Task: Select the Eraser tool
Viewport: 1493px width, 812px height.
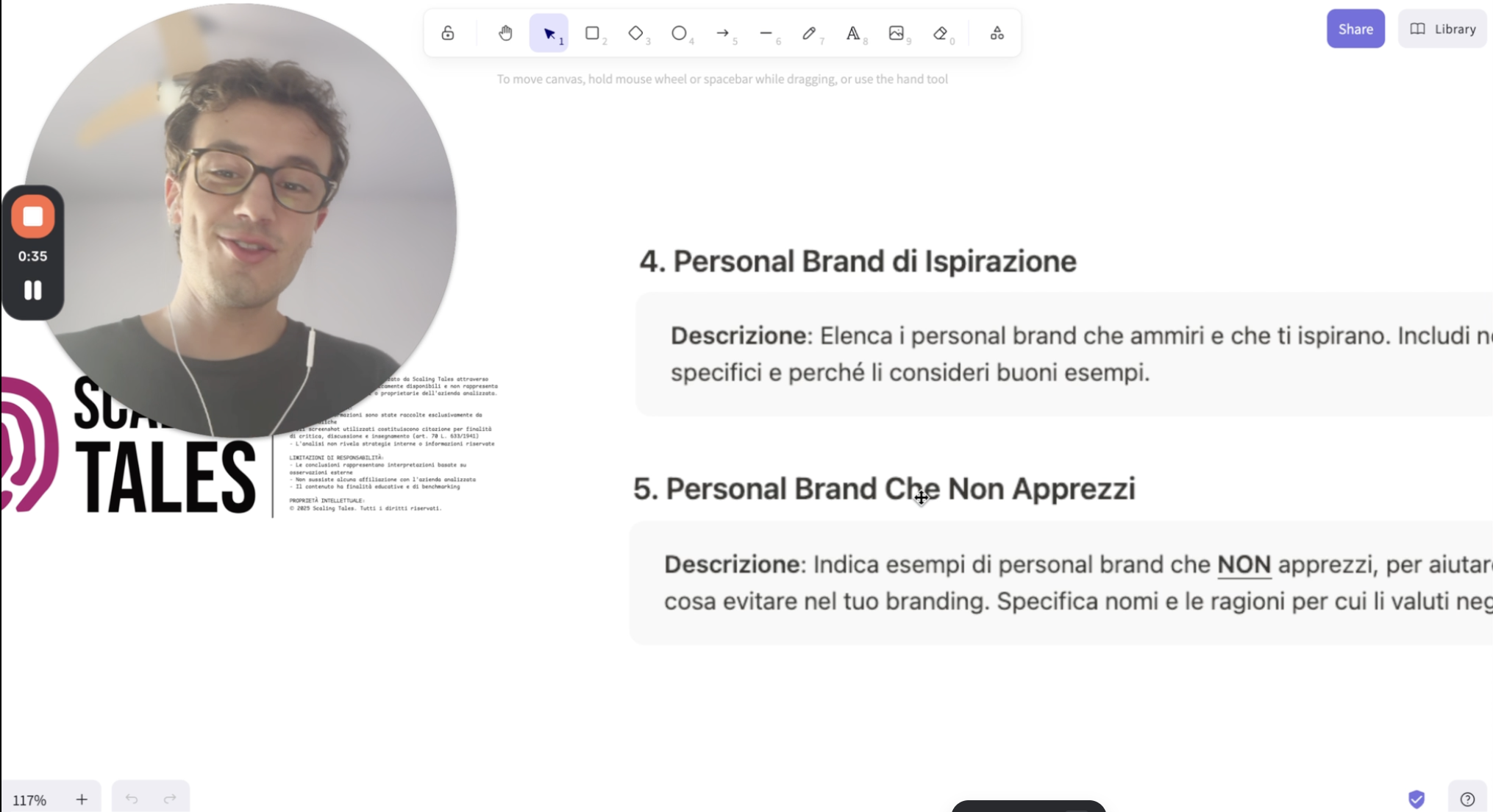Action: tap(940, 33)
